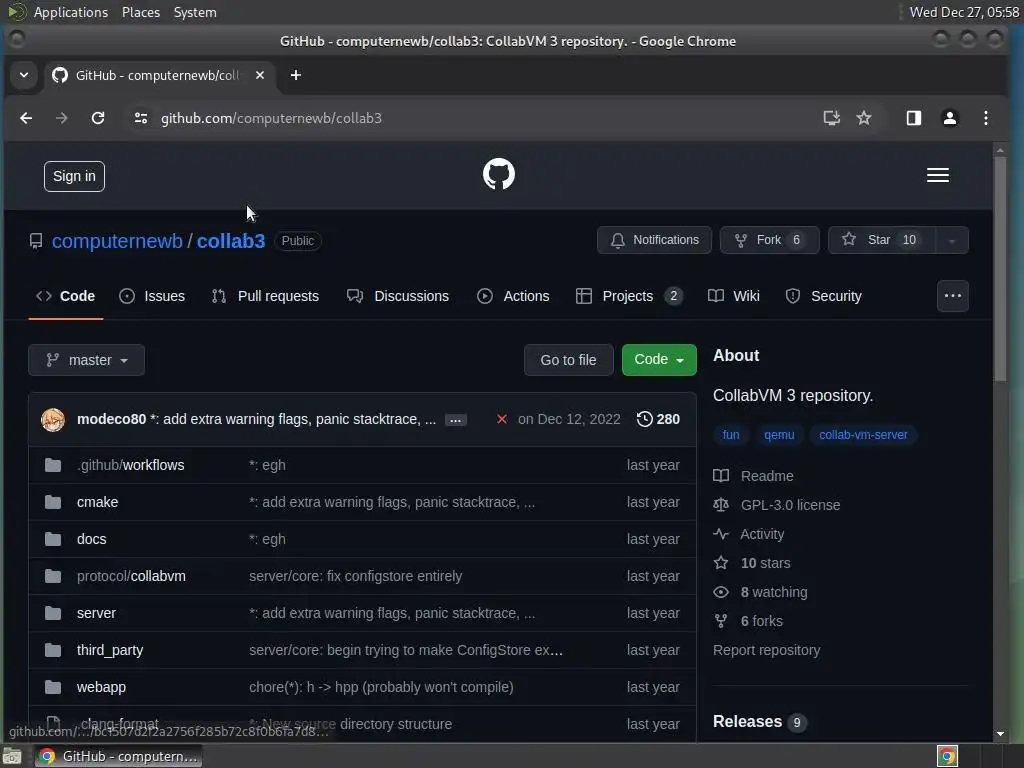Viewport: 1024px width, 768px height.
Task: View failed checks red X icon
Action: [x=502, y=419]
